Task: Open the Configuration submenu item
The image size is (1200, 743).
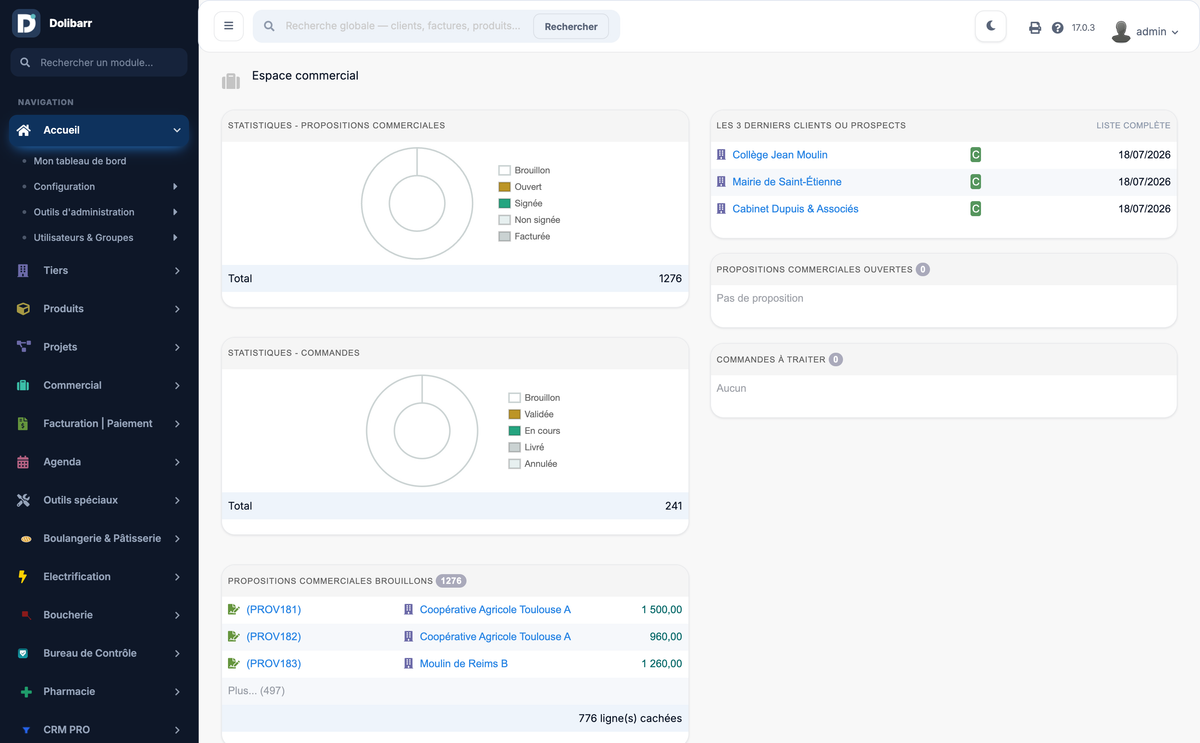Action: [x=64, y=187]
